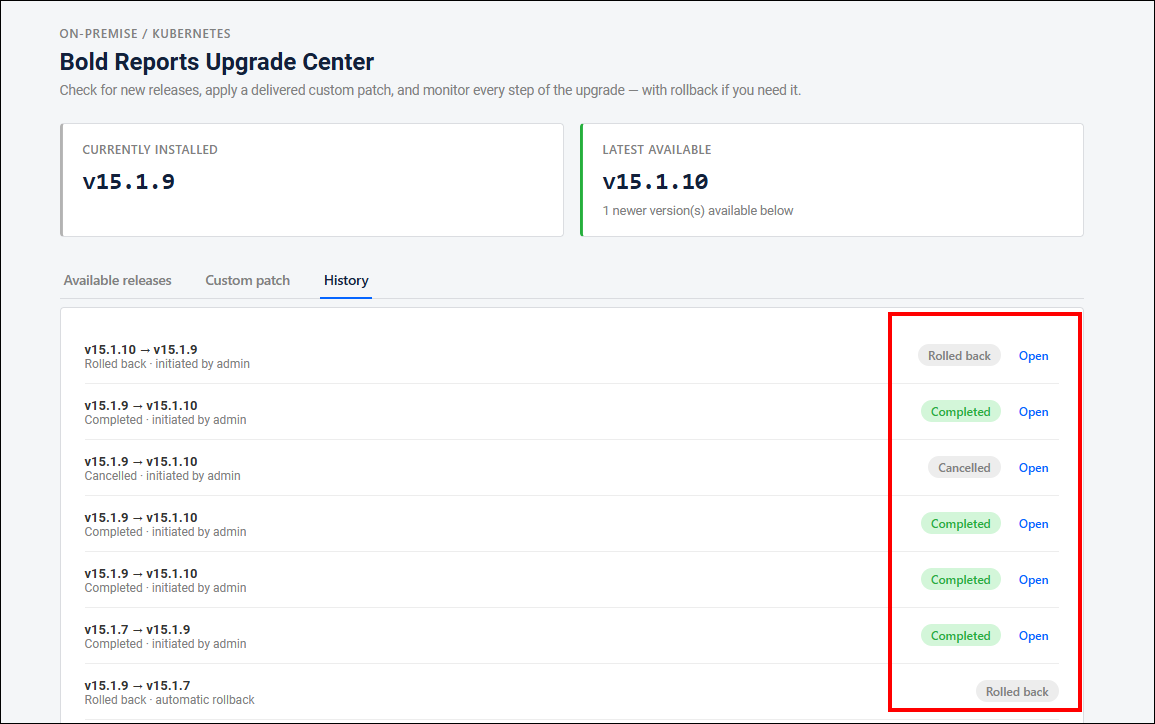This screenshot has width=1155, height=724.
Task: Open the Cancelled upgrade entry
Action: click(1033, 468)
